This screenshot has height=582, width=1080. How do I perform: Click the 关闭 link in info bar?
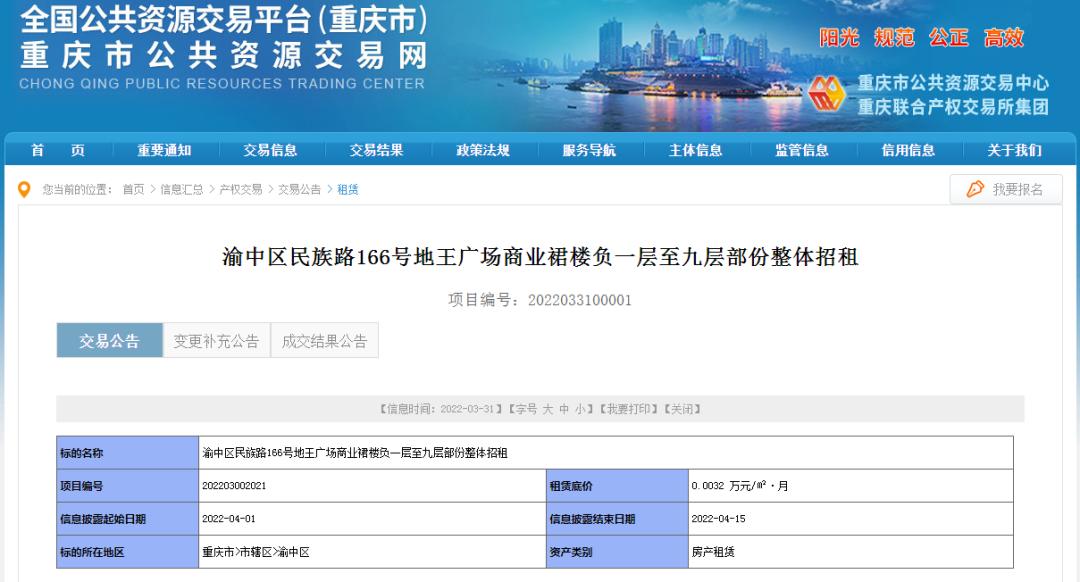[682, 409]
